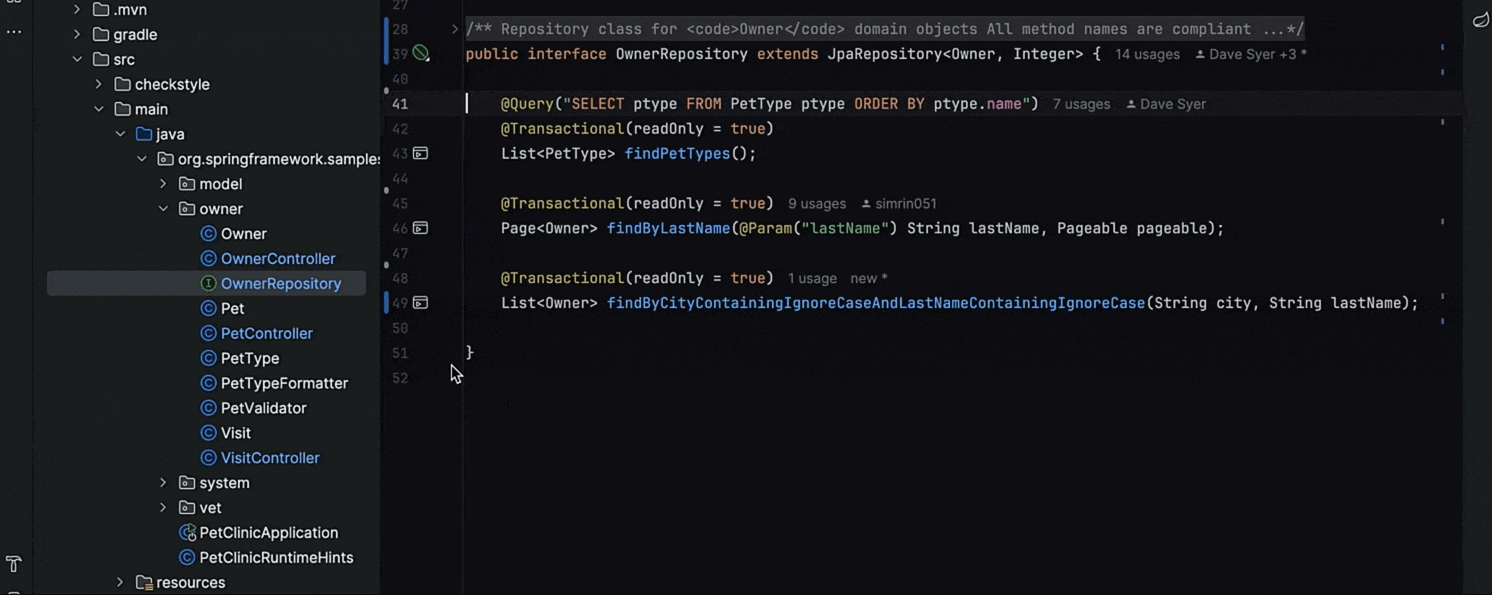Expand the folded Javadoc comment on line 28

click(x=455, y=29)
